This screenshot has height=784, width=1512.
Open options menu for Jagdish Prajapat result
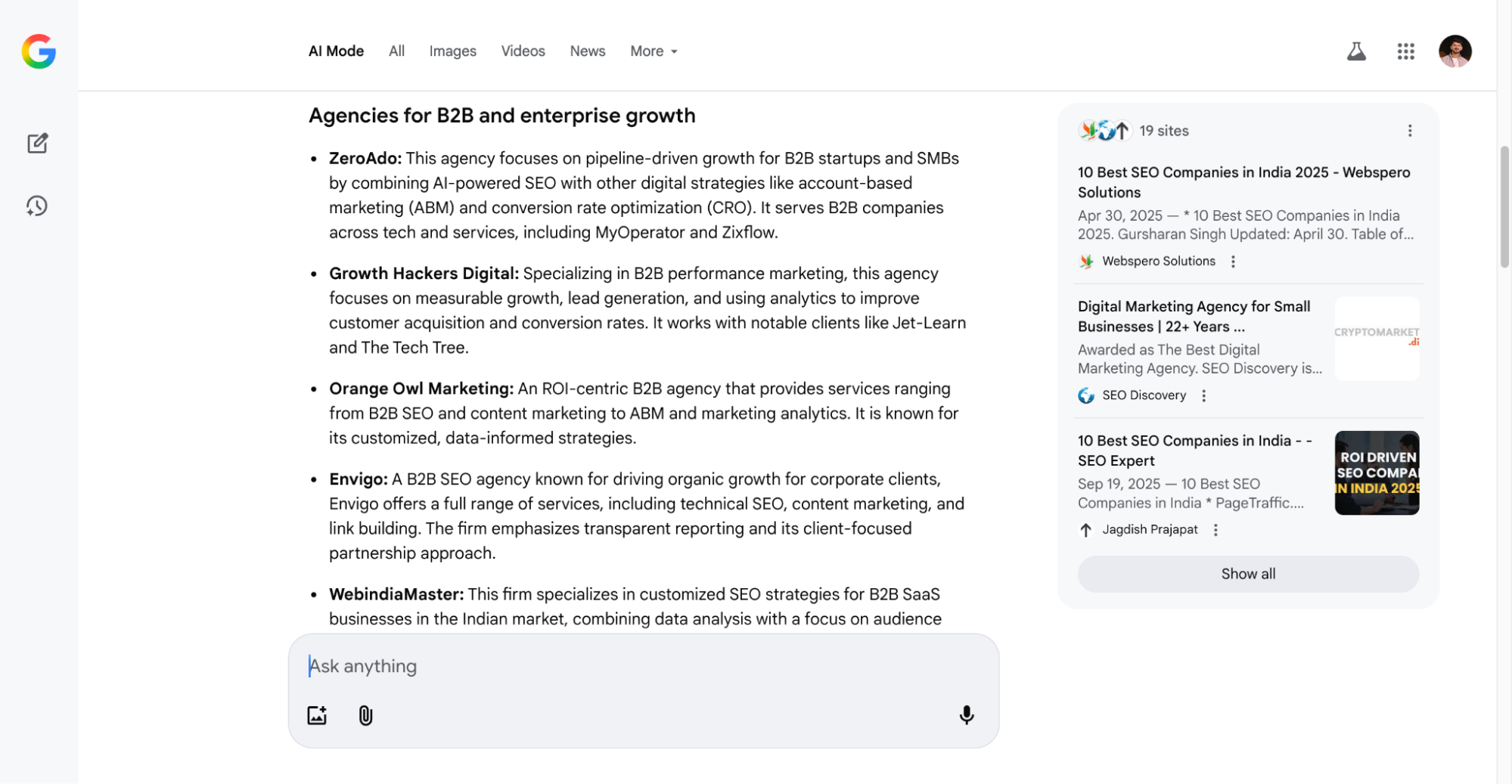tap(1215, 529)
